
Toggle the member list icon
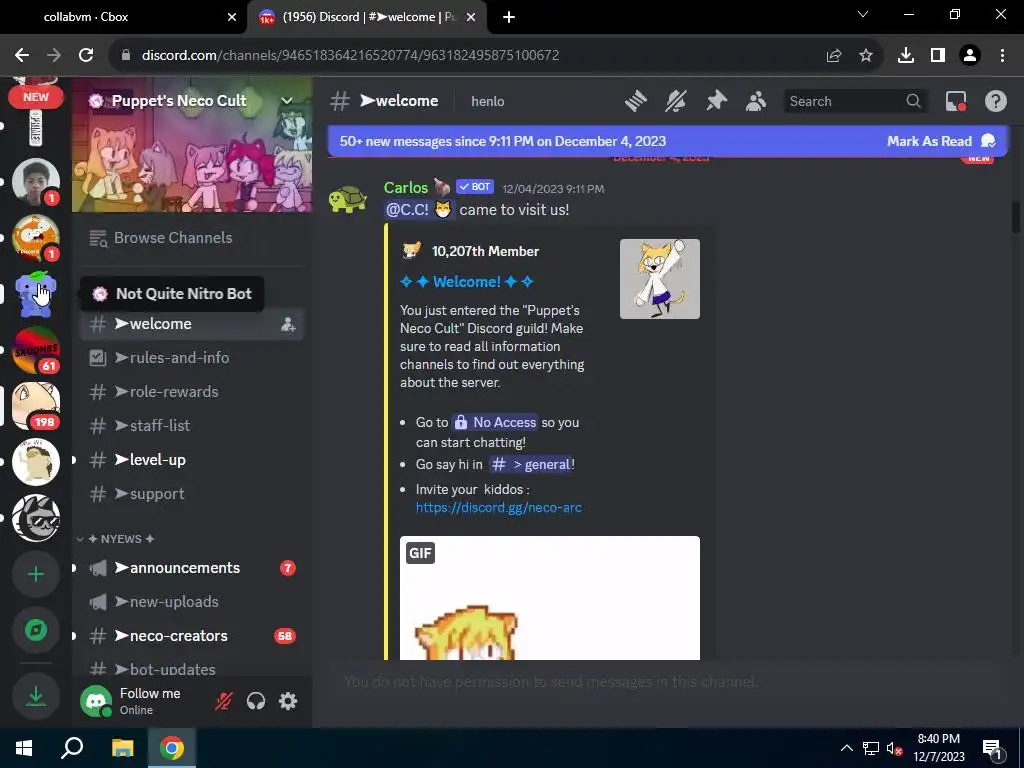click(756, 101)
